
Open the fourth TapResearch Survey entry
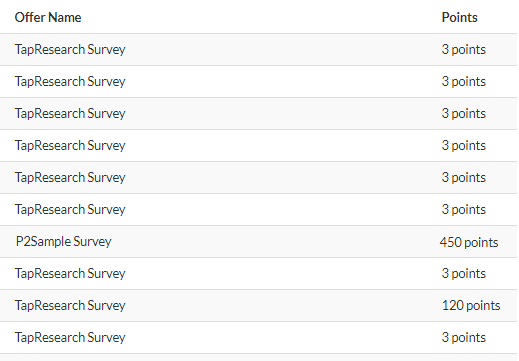point(70,145)
